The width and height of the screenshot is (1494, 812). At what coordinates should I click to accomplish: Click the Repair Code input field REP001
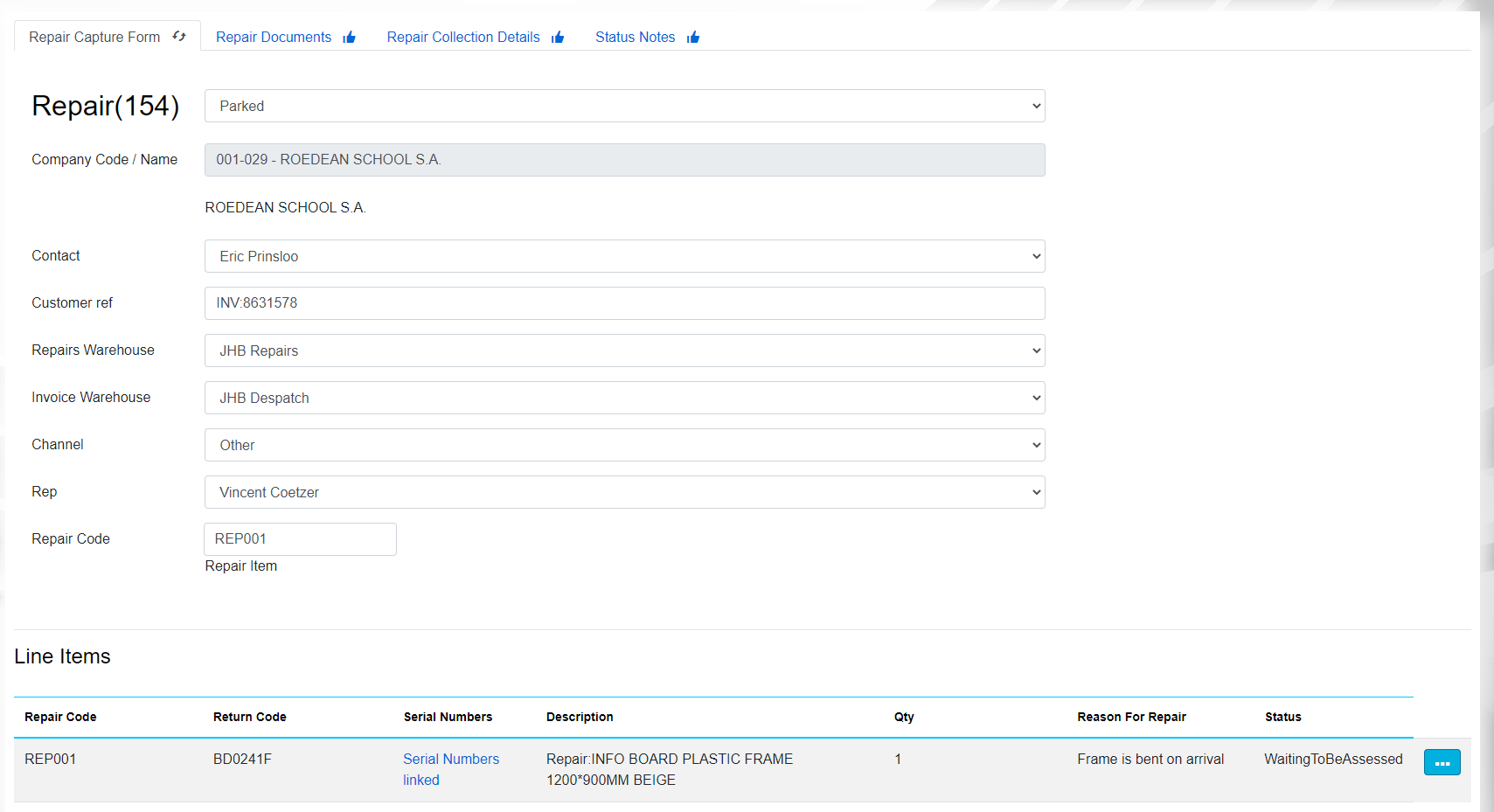300,539
